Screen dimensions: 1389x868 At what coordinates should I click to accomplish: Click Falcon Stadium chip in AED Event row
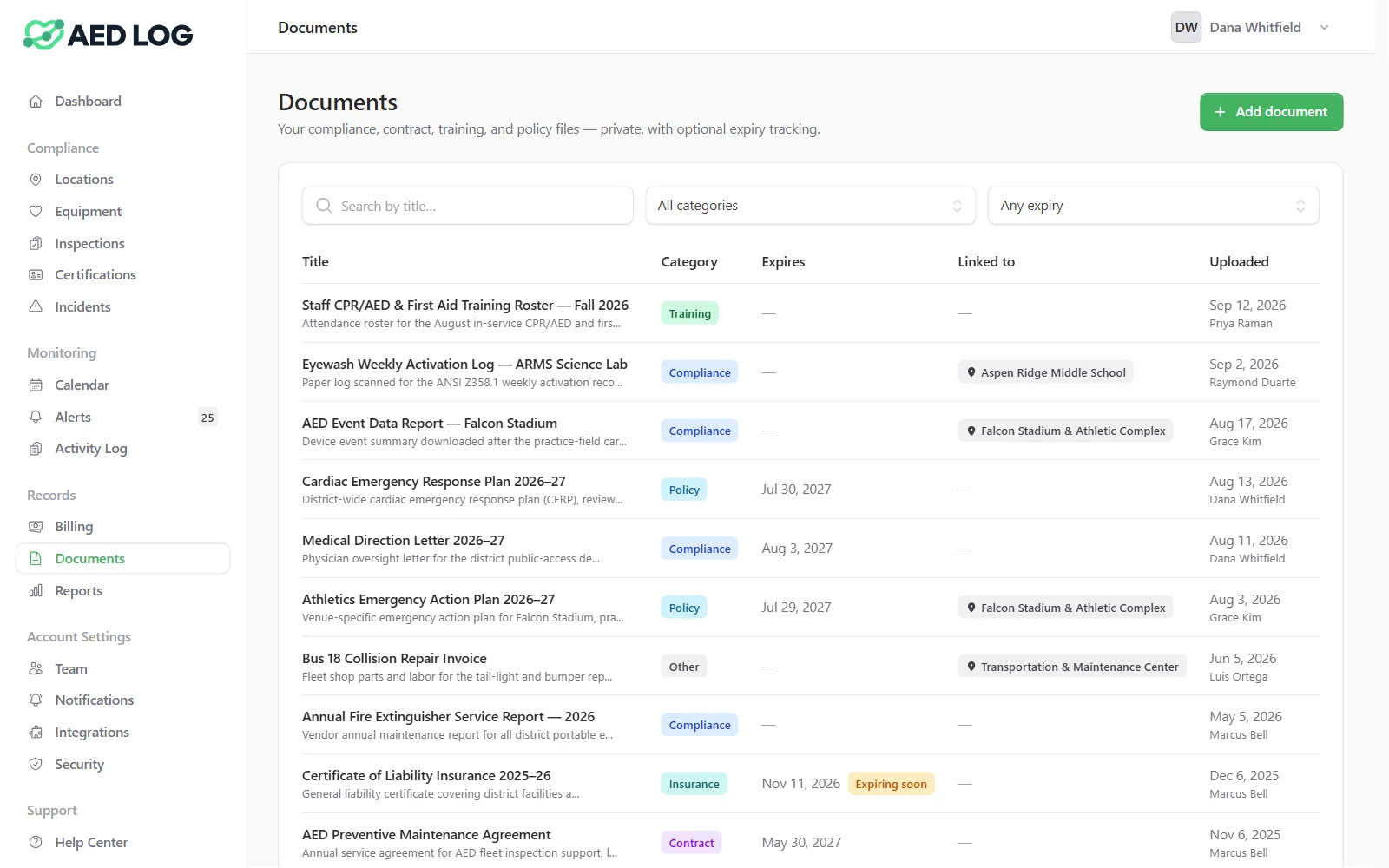click(1065, 431)
